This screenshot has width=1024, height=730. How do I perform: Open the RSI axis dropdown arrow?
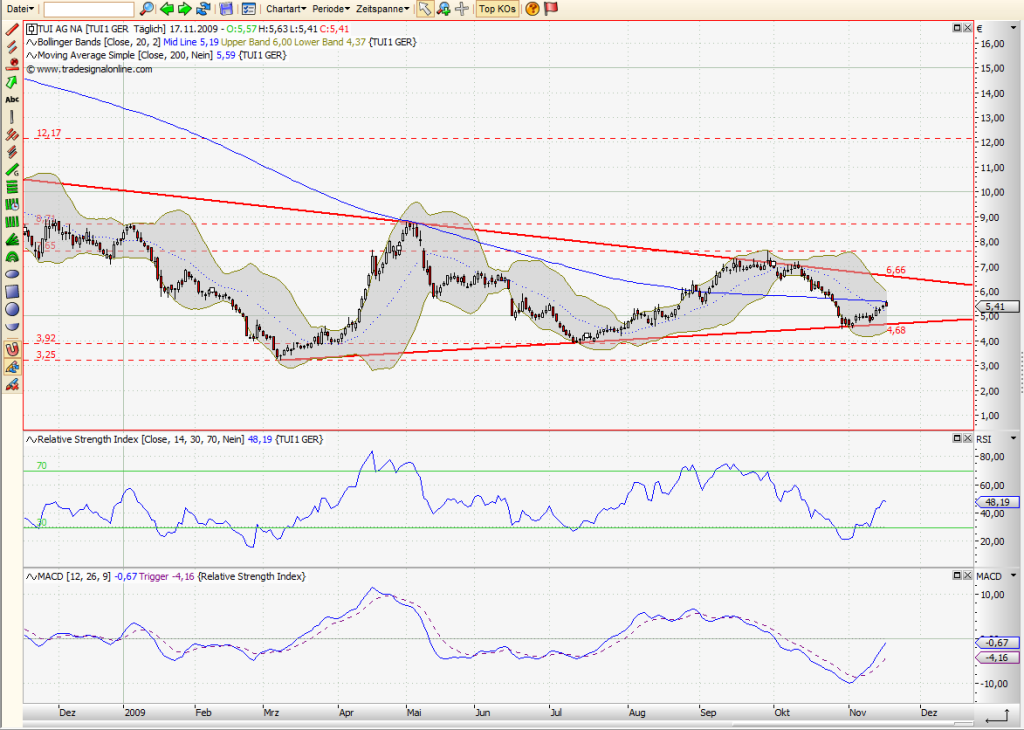(1014, 439)
